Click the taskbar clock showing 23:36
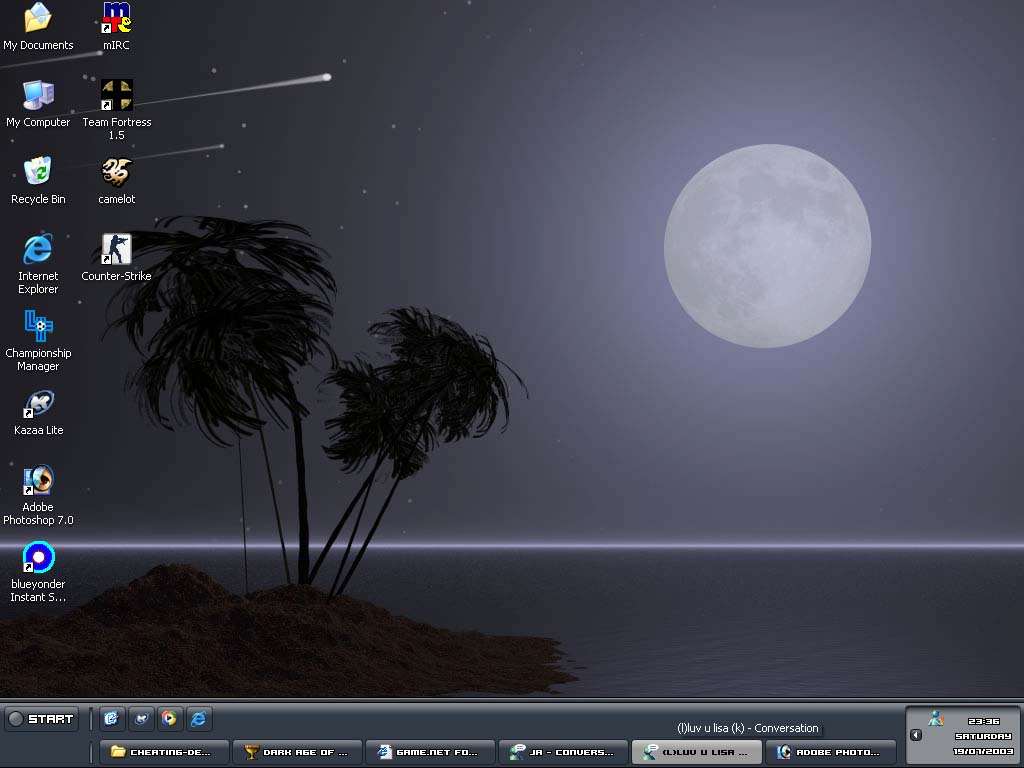The width and height of the screenshot is (1024, 768). click(983, 721)
